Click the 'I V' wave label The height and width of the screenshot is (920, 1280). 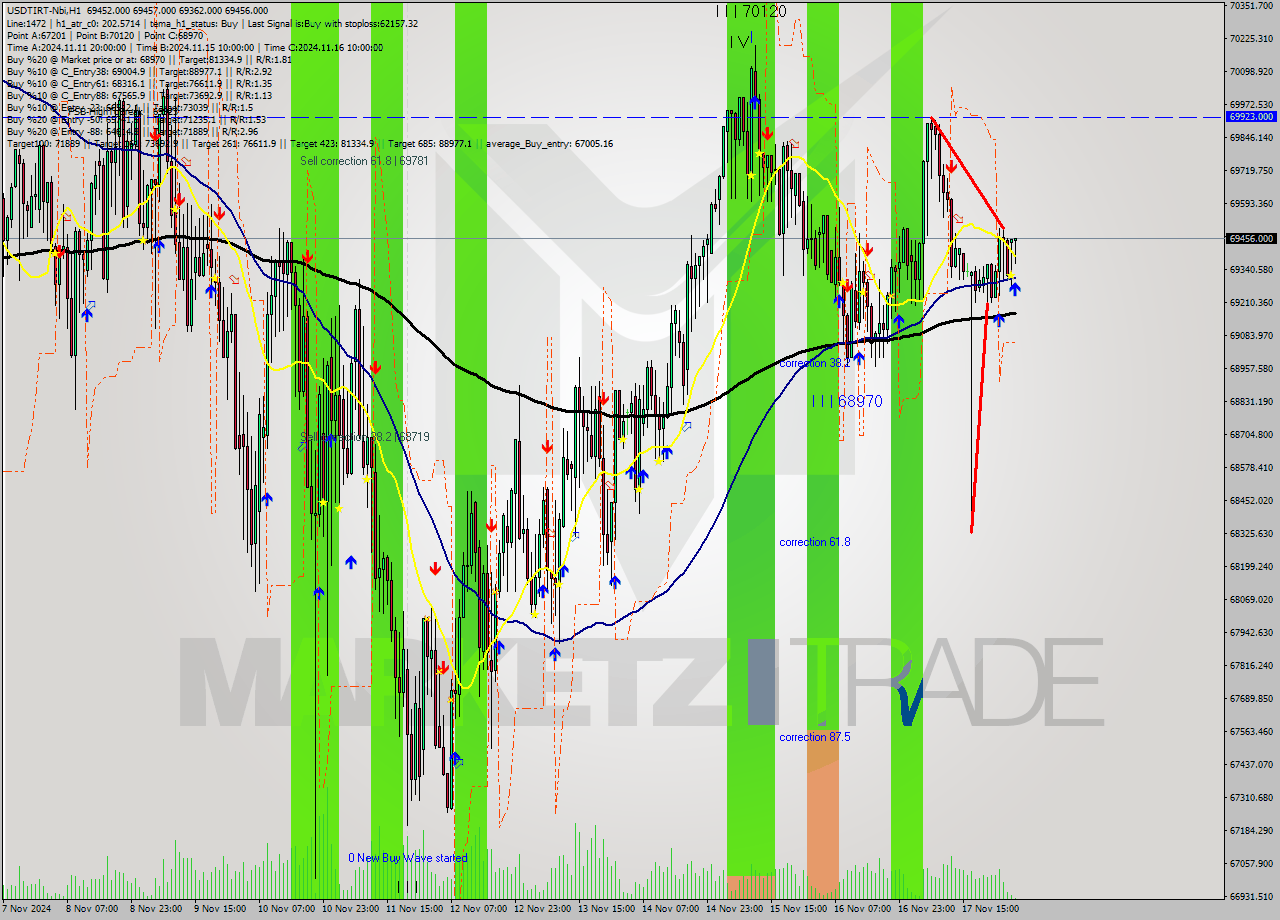(x=741, y=41)
